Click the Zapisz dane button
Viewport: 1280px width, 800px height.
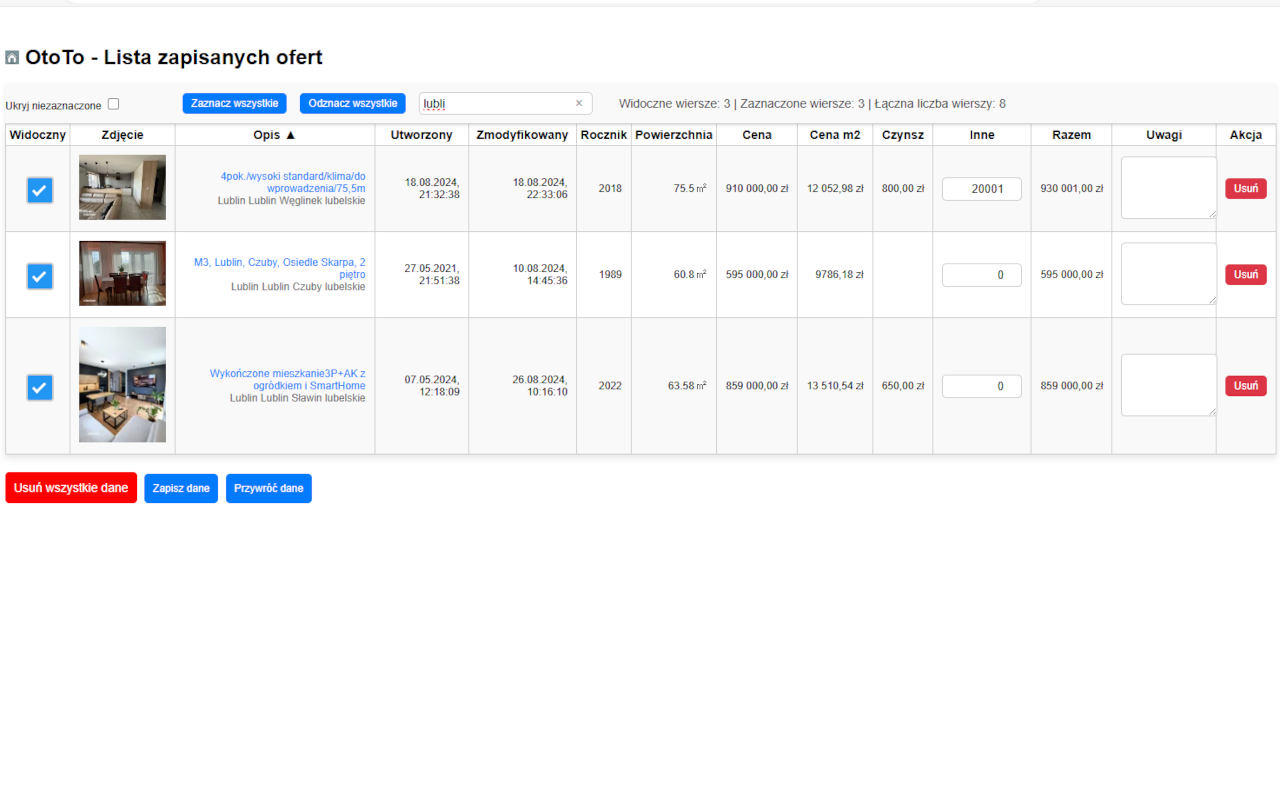(x=181, y=488)
